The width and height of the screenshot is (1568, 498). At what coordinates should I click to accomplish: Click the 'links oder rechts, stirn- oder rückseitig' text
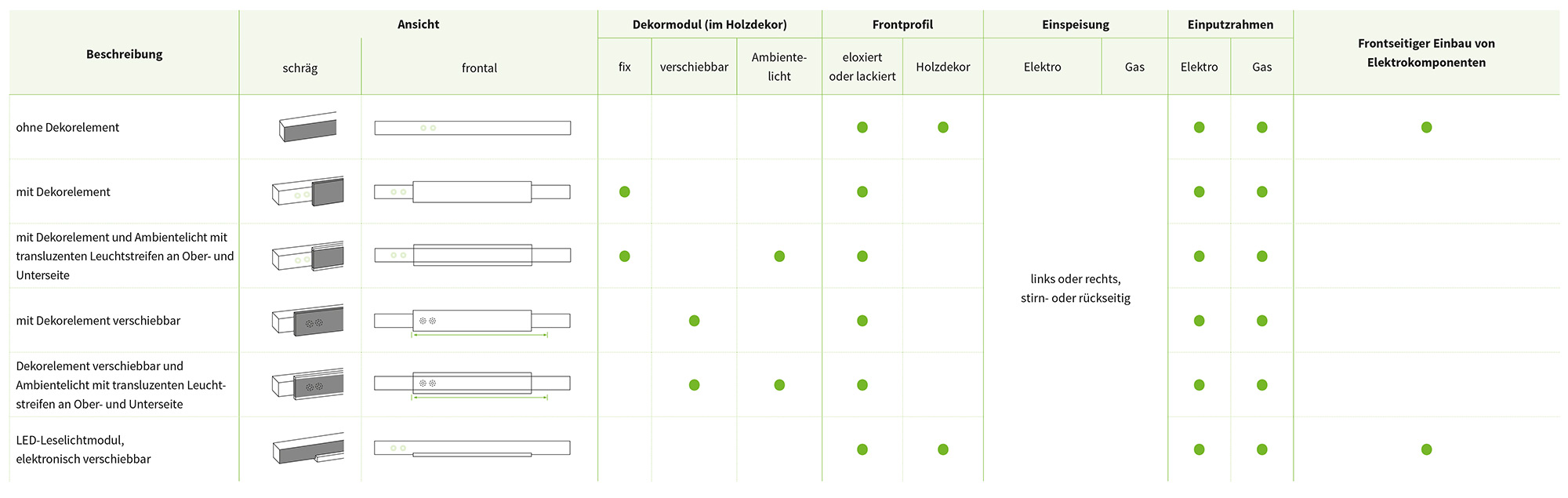point(1076,289)
